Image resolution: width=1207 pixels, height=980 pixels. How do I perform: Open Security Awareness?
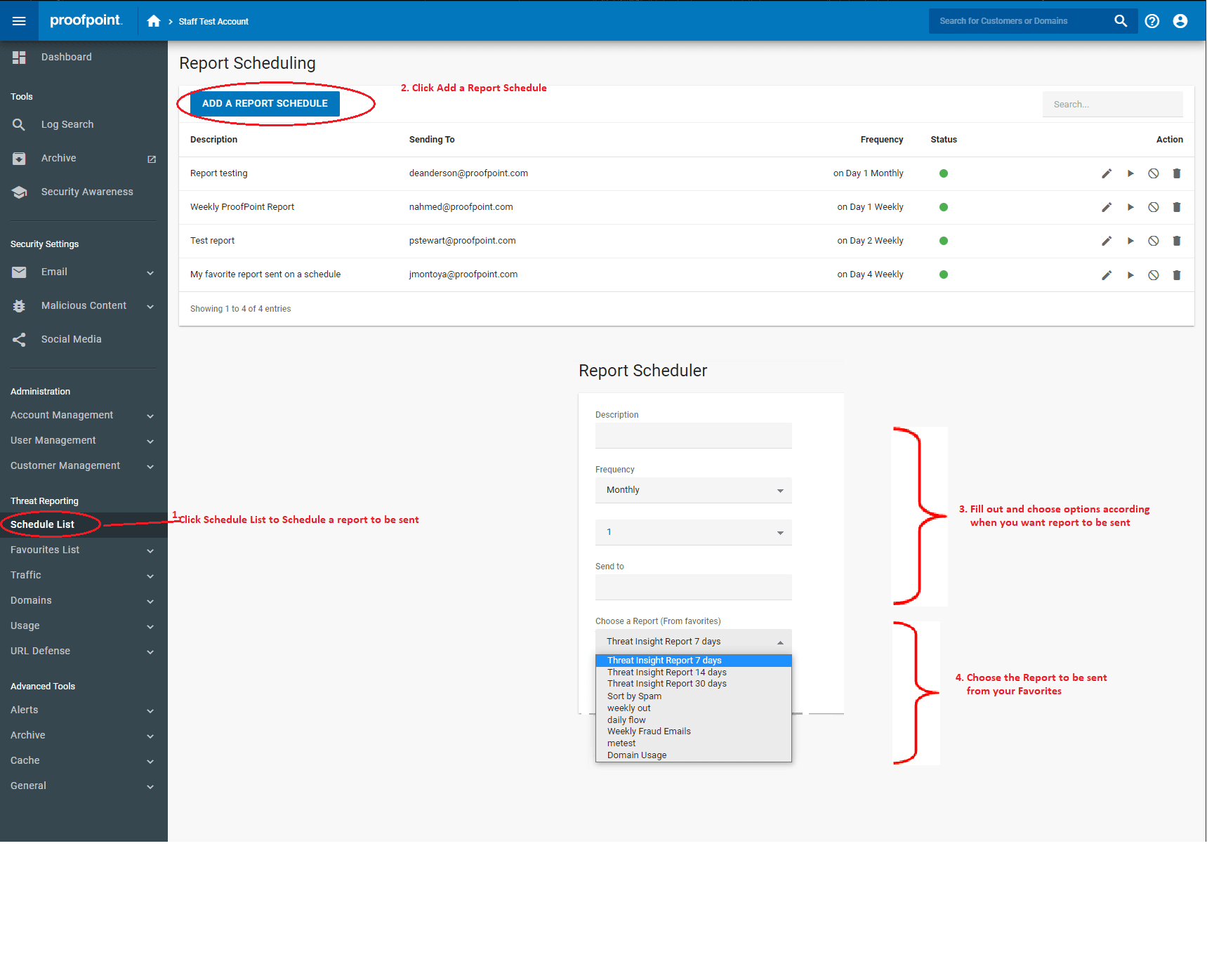[87, 192]
